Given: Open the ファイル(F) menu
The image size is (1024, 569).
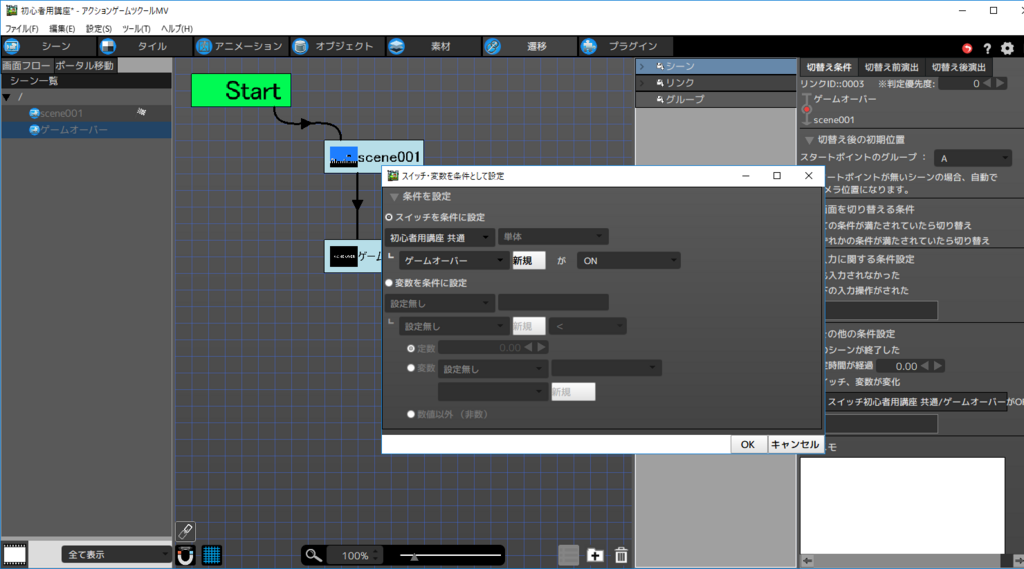Looking at the screenshot, I should tap(22, 29).
